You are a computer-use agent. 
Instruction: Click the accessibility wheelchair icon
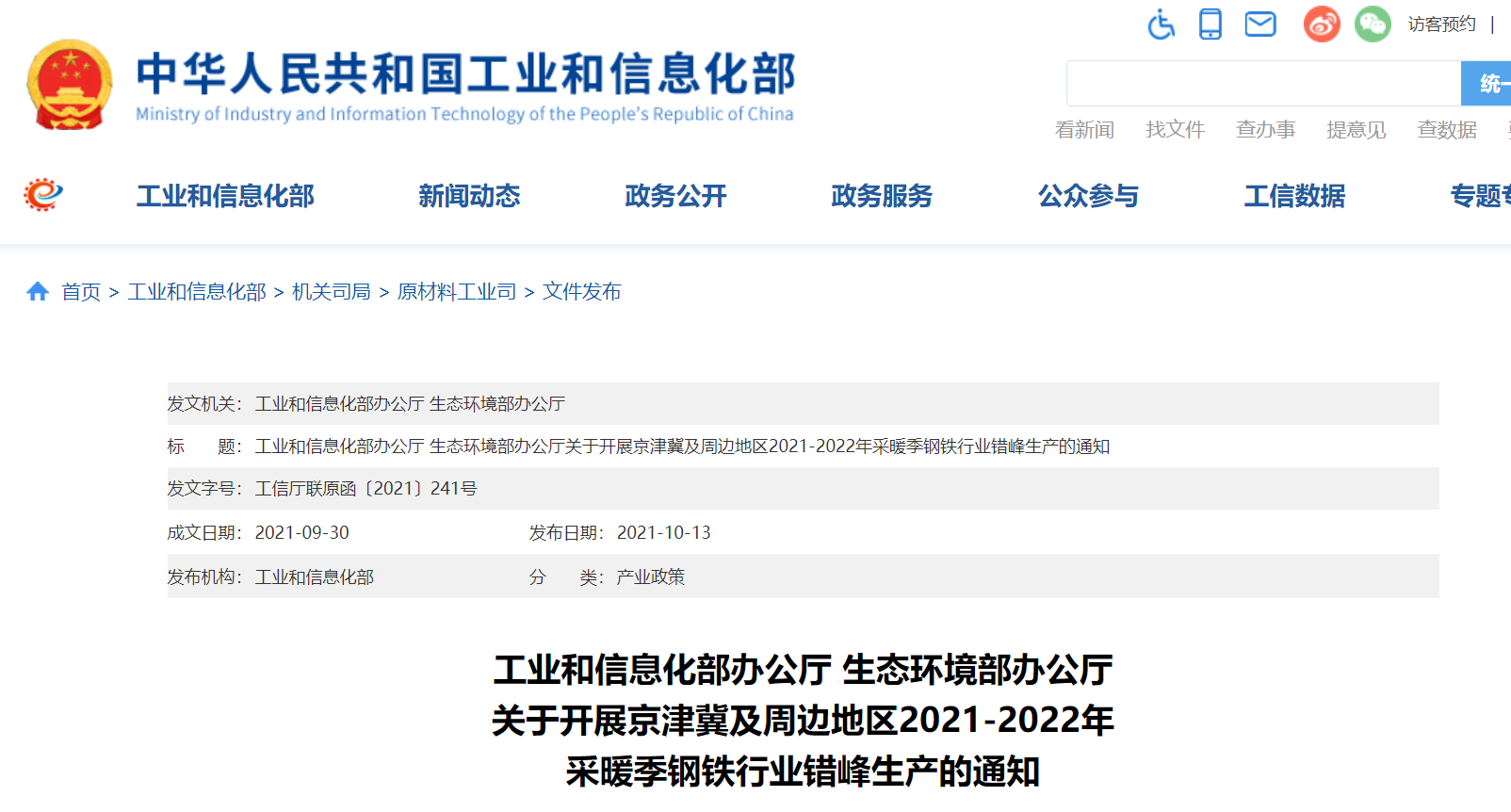(1161, 24)
